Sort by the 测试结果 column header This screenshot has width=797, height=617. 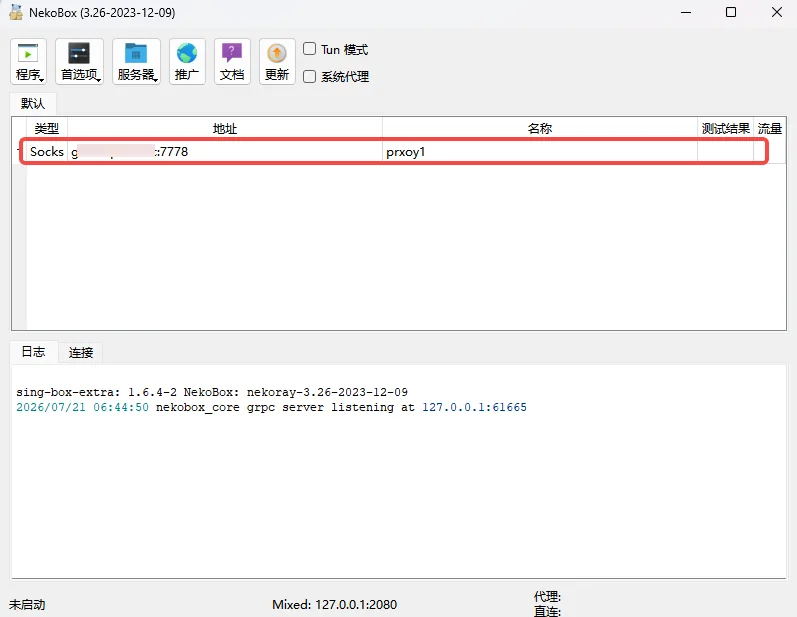725,128
